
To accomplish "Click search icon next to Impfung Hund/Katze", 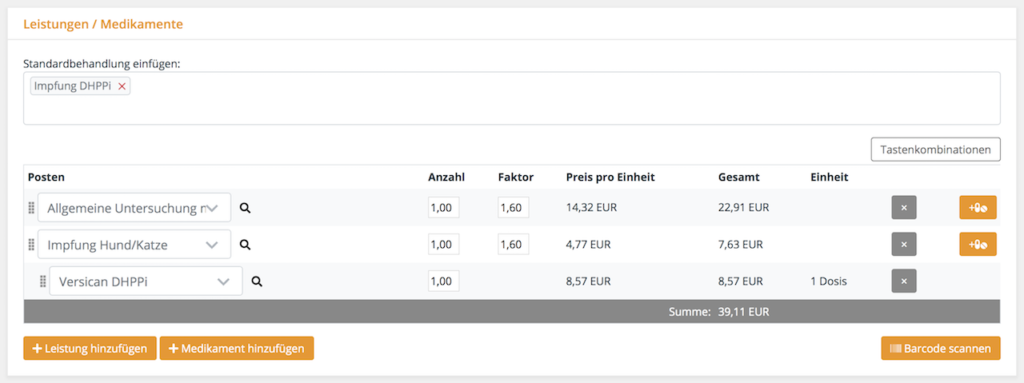I will point(245,244).
